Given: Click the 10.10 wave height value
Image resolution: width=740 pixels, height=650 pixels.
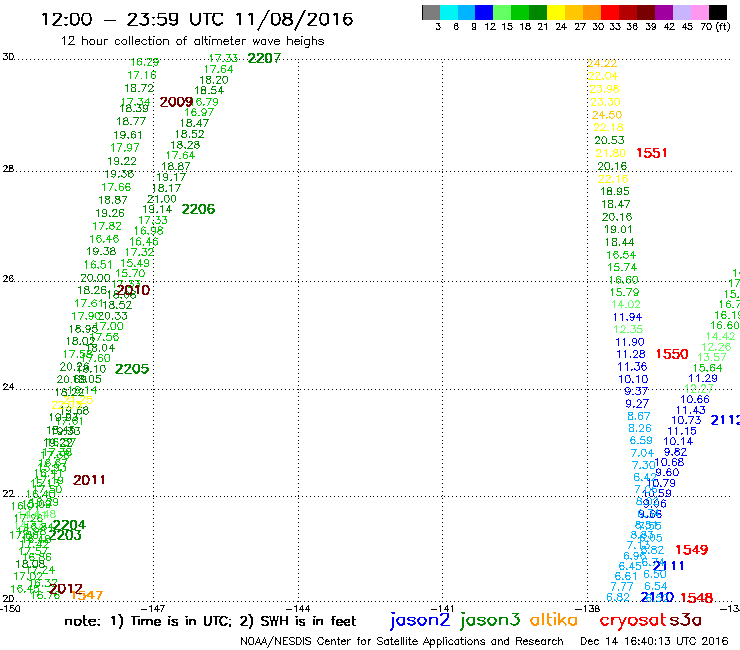Looking at the screenshot, I should coord(633,380).
